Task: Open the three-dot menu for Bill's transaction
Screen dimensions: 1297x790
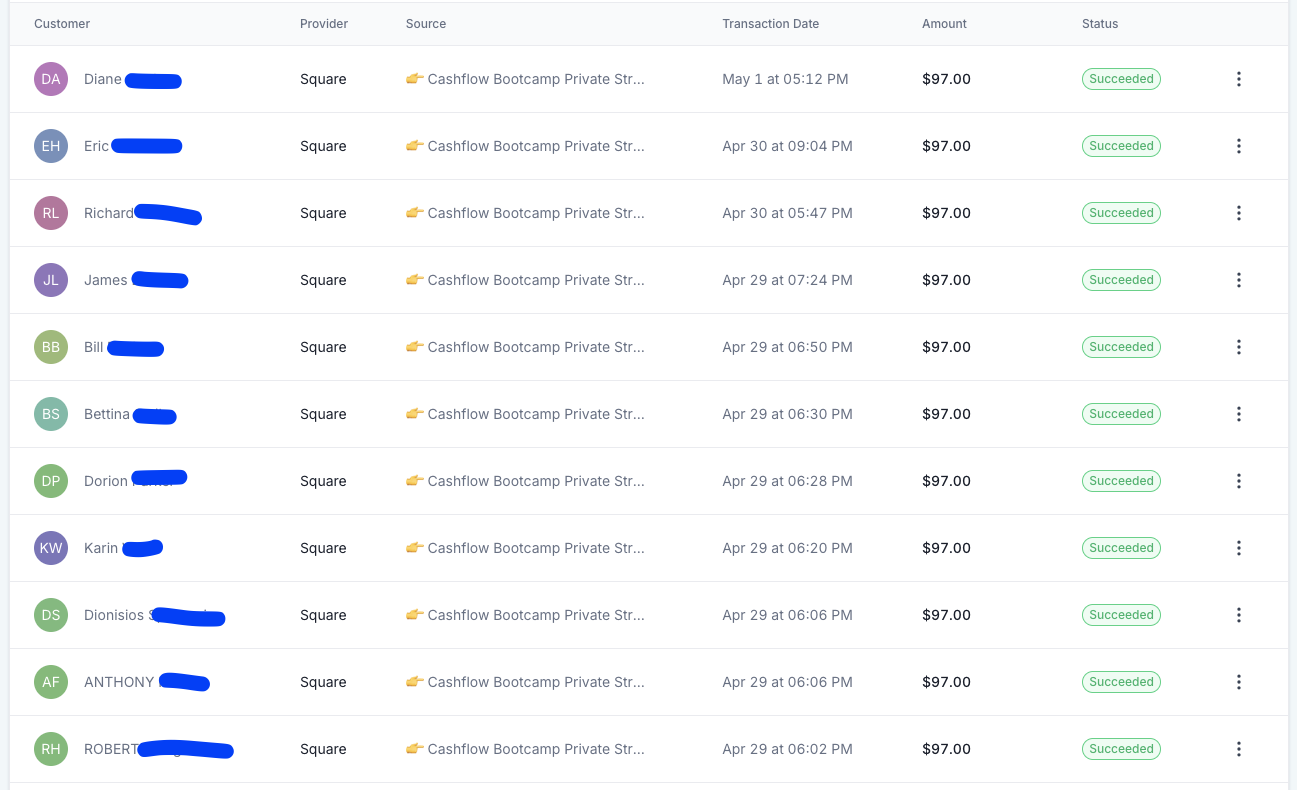Action: tap(1239, 347)
